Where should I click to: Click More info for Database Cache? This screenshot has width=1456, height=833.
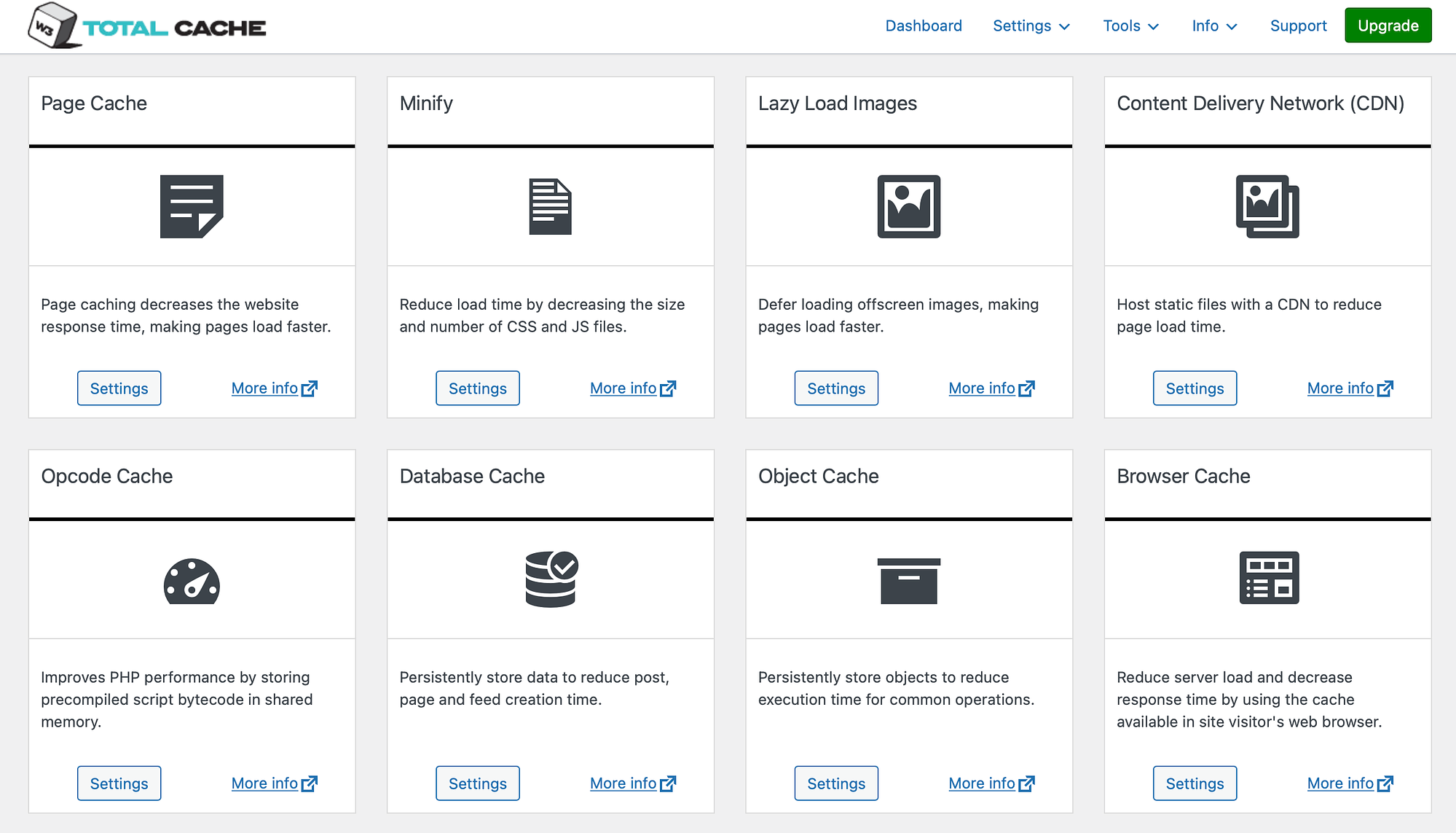633,783
